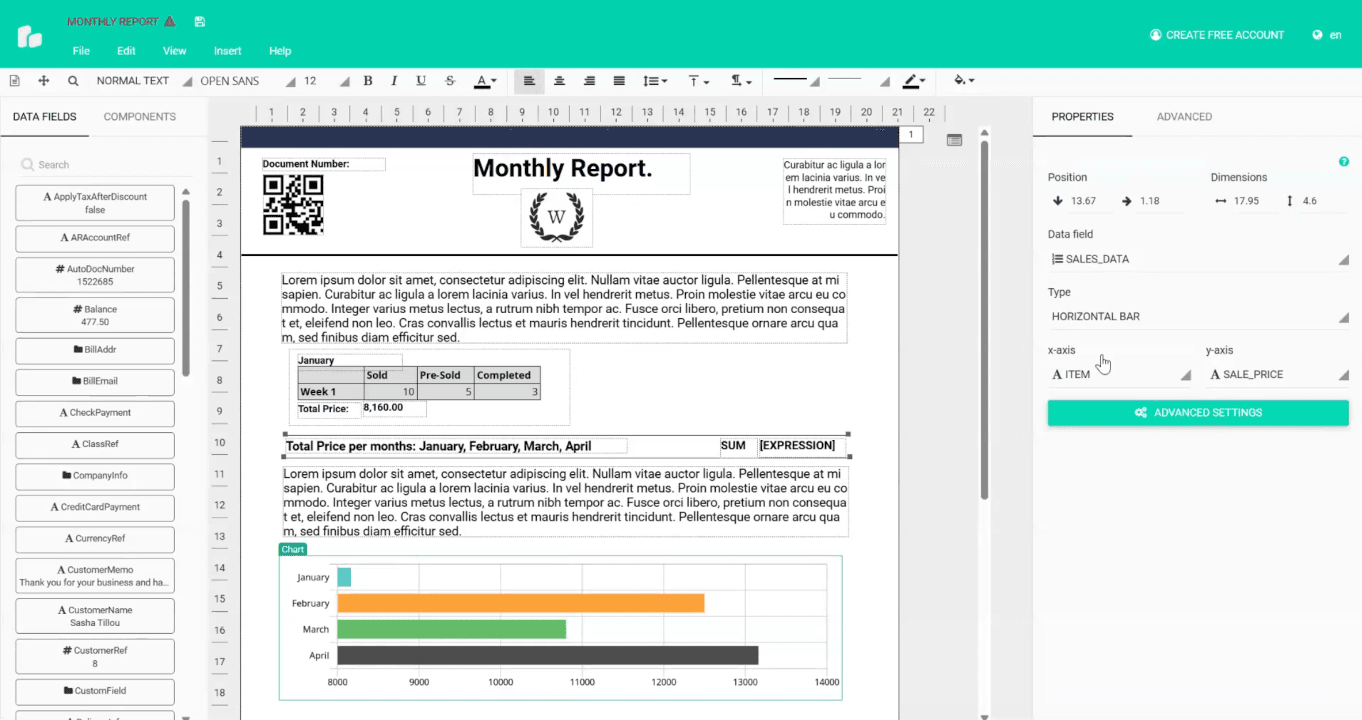Click the Advanced Settings button

pos(1198,413)
